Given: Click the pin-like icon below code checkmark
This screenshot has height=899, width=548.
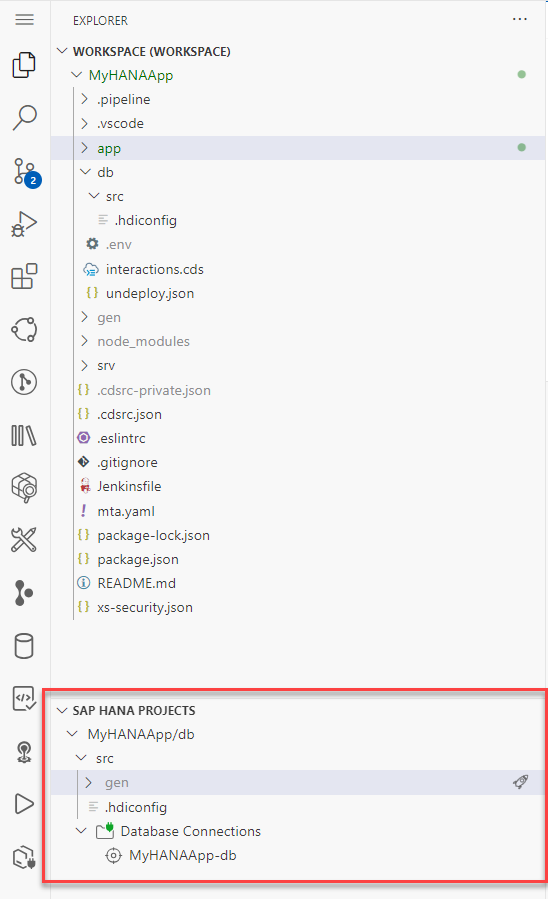Looking at the screenshot, I should pyautogui.click(x=24, y=752).
